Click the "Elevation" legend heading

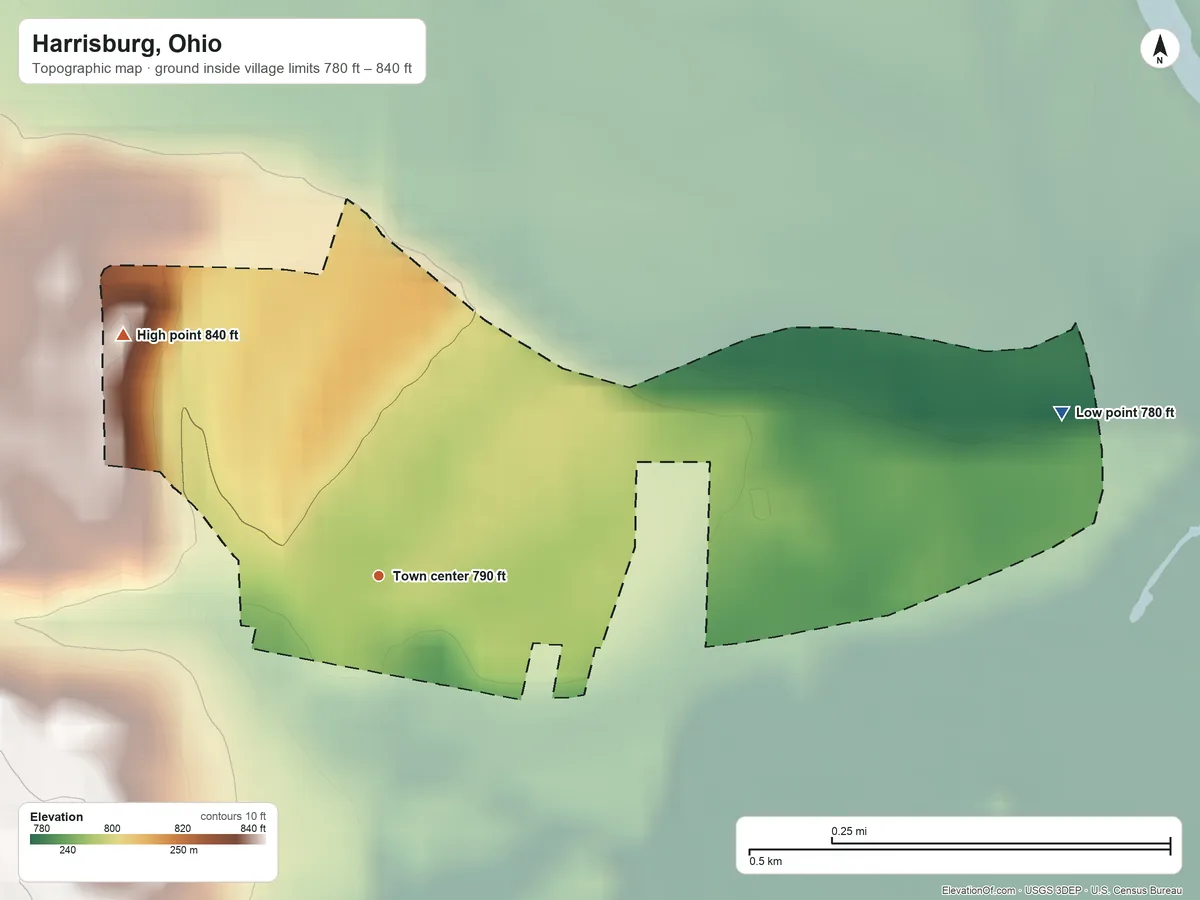click(57, 817)
